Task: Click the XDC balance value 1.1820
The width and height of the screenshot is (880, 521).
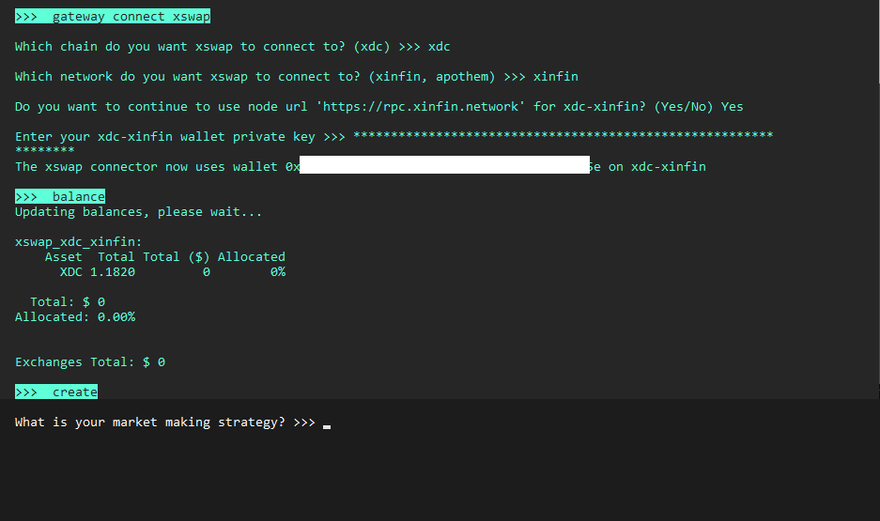Action: coord(112,272)
